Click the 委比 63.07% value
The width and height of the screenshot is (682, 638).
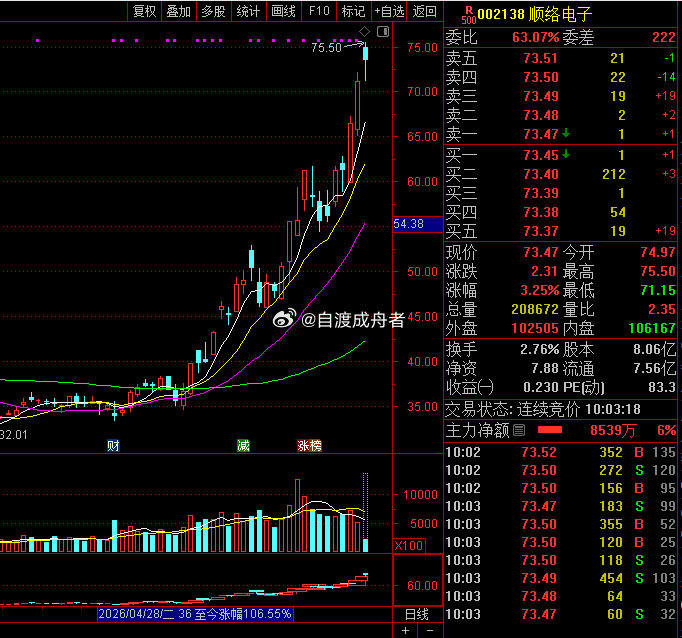535,37
